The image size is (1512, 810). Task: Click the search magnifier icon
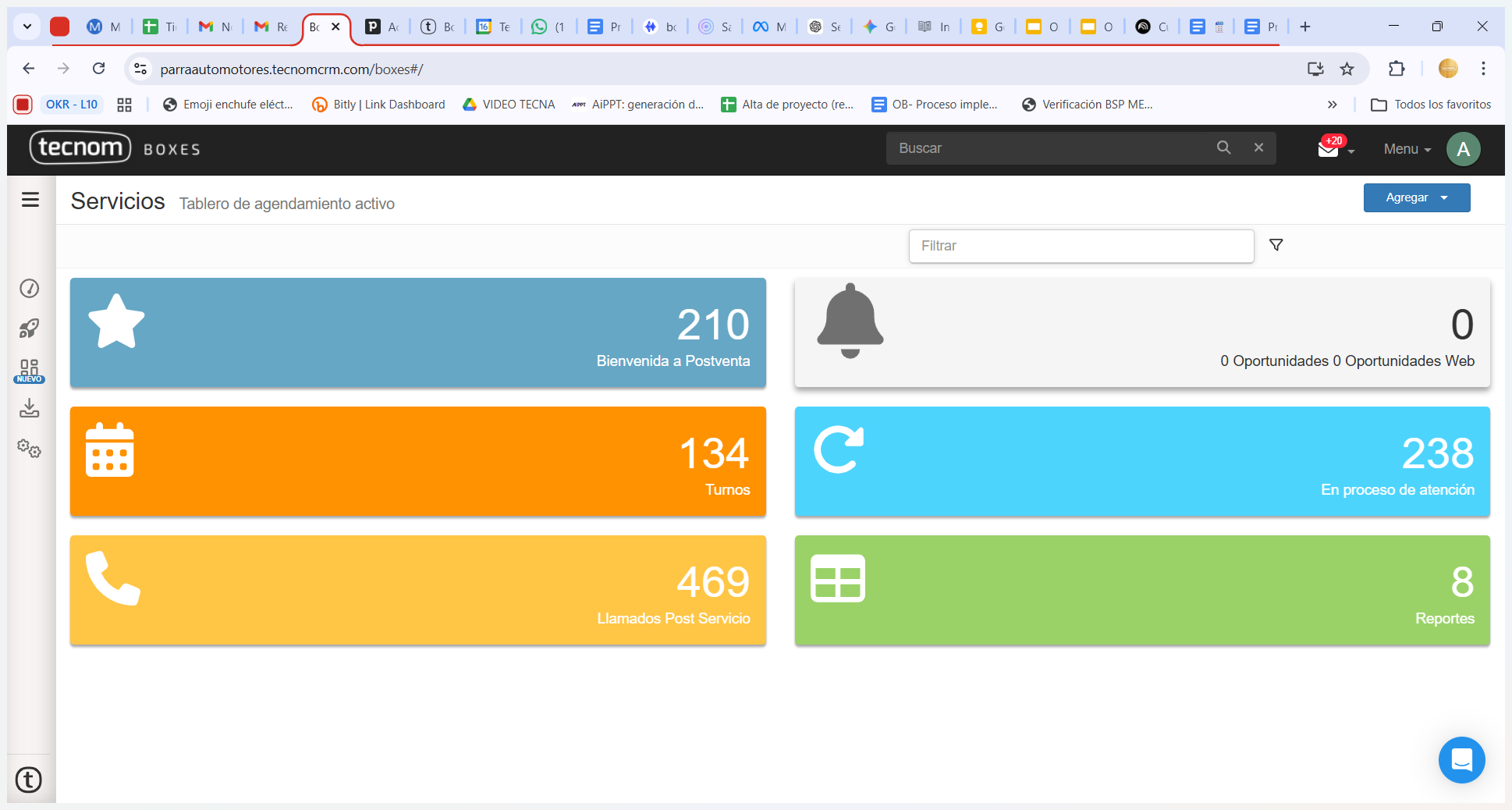tap(1223, 147)
